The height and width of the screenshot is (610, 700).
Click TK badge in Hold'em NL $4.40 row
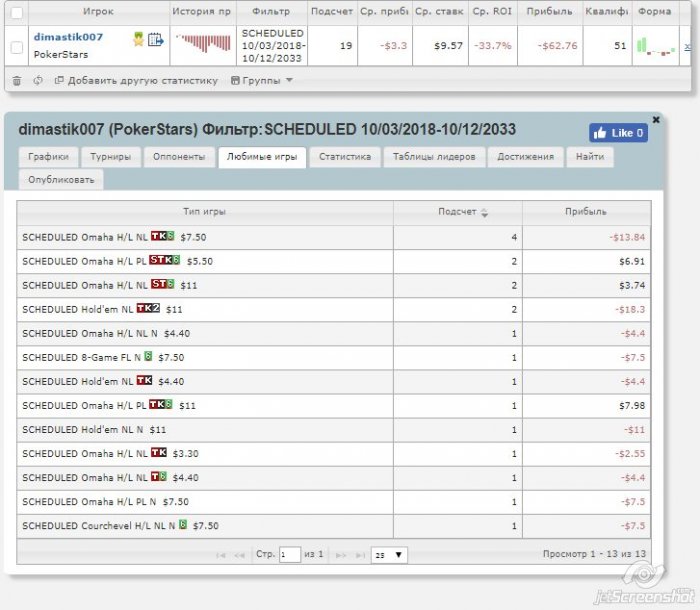tap(144, 380)
